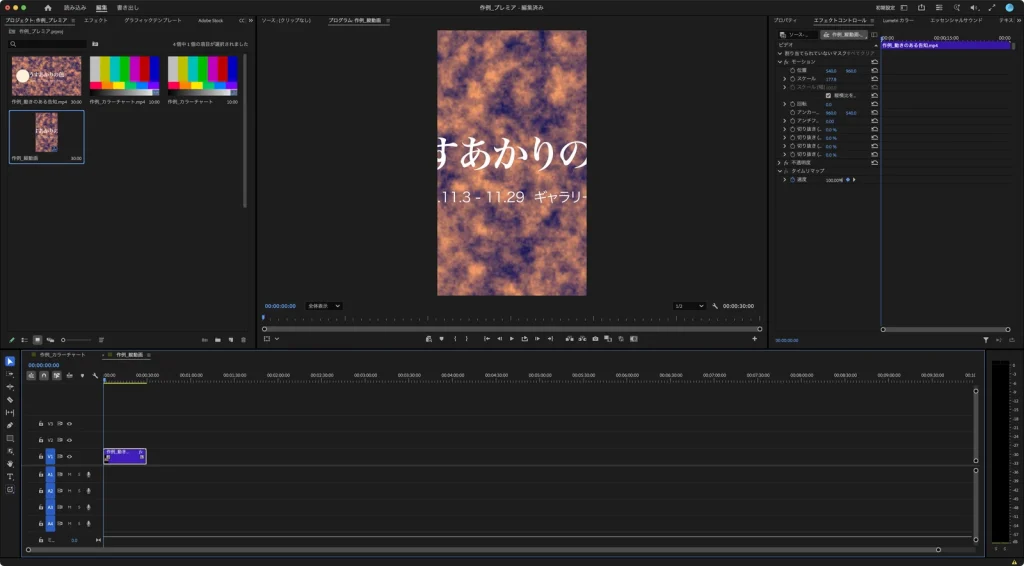The height and width of the screenshot is (566, 1024).
Task: Mute audio track A1
Action: tap(69, 475)
